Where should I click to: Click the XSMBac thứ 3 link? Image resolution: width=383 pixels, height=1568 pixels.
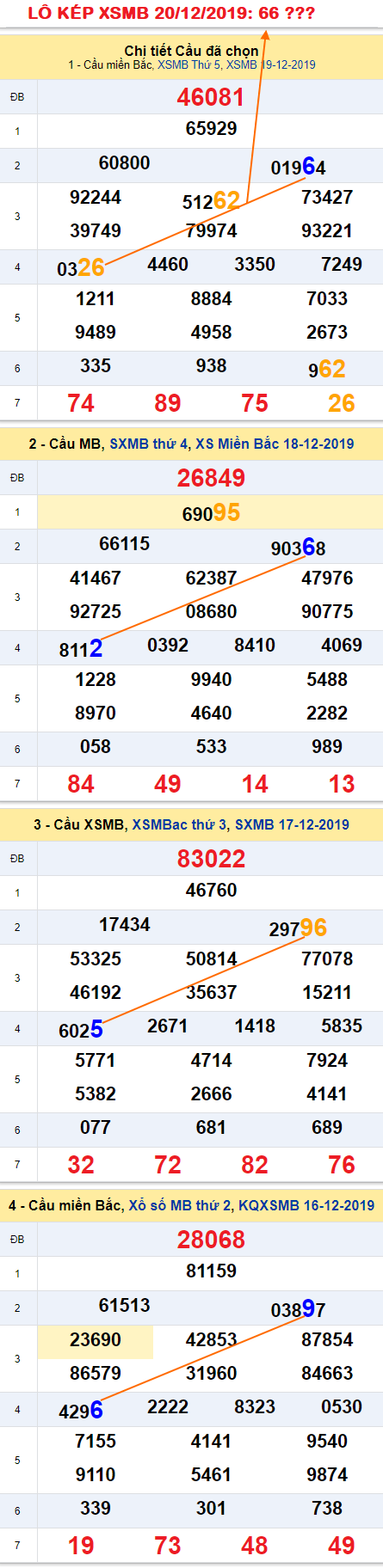tap(179, 824)
